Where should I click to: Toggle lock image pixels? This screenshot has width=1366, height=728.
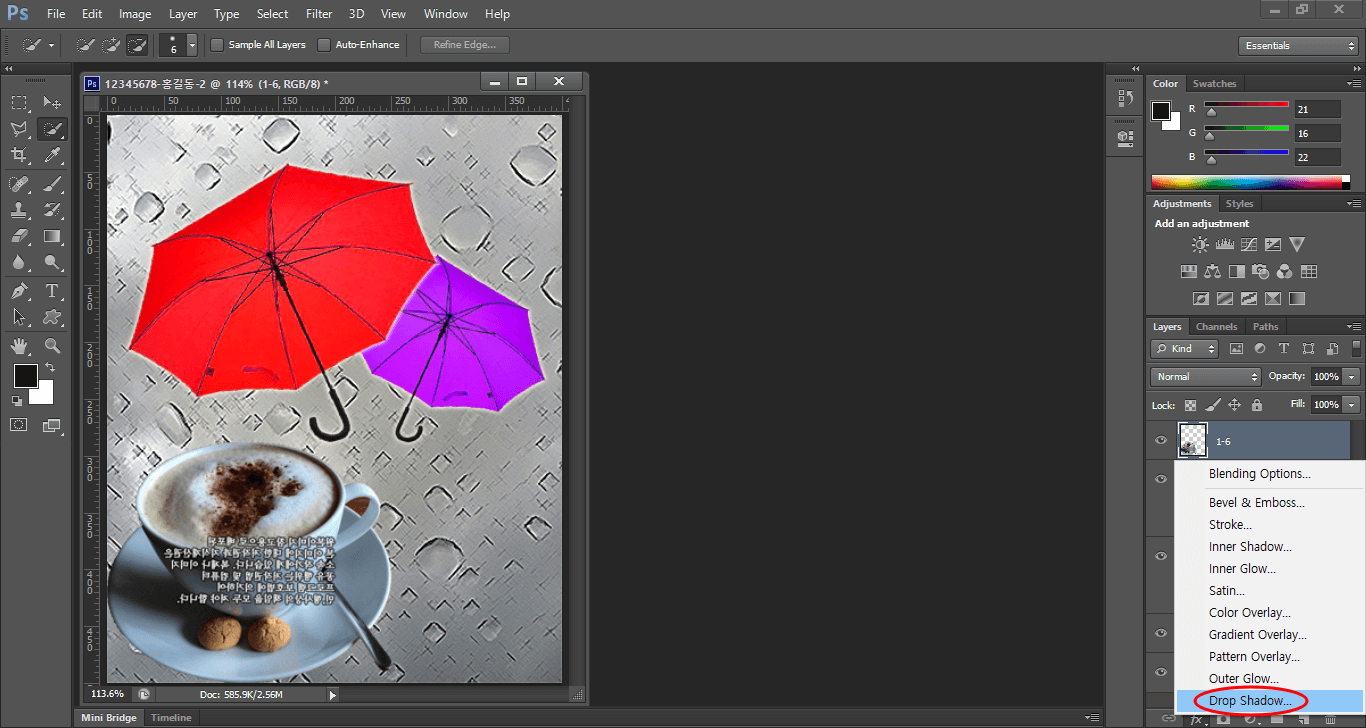coord(1212,405)
